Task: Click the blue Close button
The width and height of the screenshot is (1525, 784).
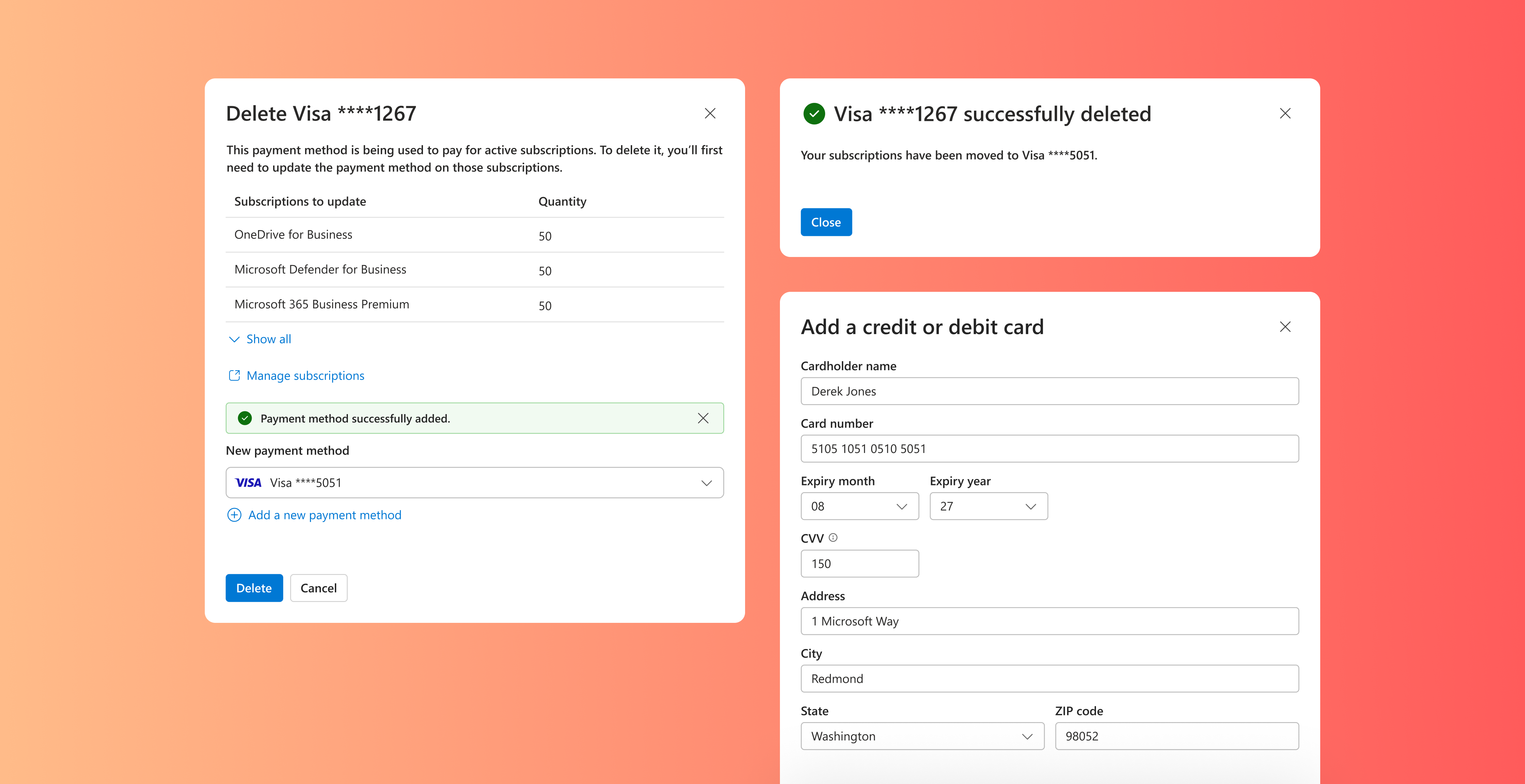Action: 826,222
